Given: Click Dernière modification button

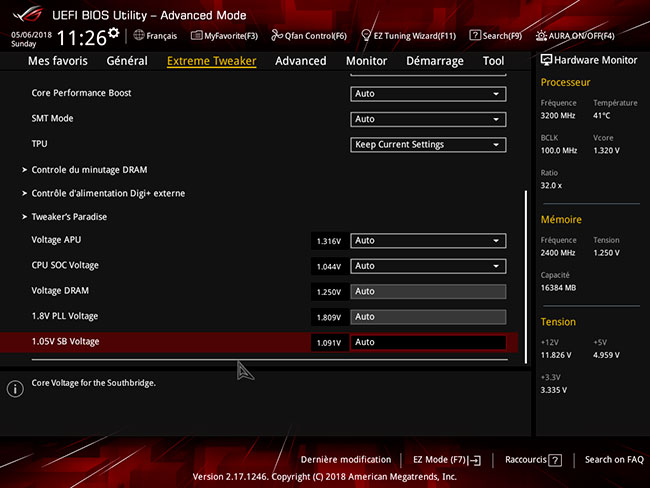Looking at the screenshot, I should [346, 460].
